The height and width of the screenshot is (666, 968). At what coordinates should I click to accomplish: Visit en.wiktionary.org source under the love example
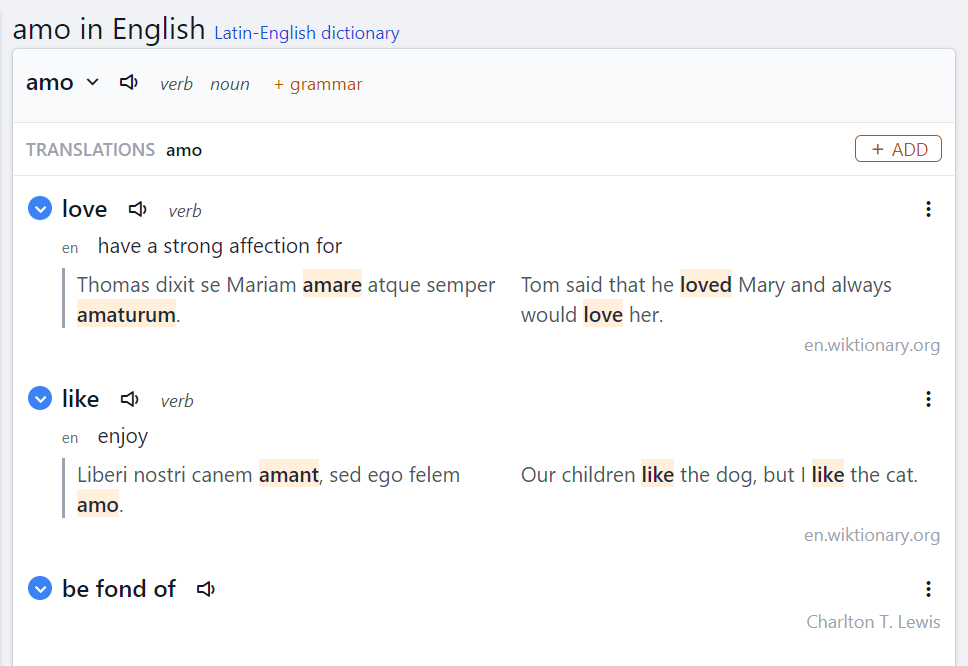(x=872, y=344)
